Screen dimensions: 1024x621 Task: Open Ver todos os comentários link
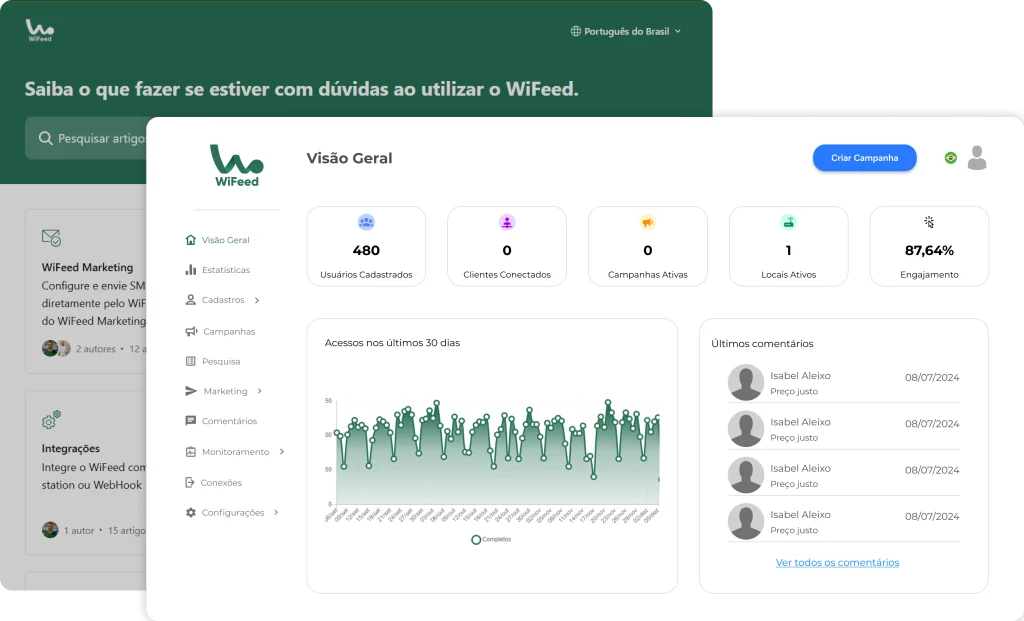(x=837, y=562)
